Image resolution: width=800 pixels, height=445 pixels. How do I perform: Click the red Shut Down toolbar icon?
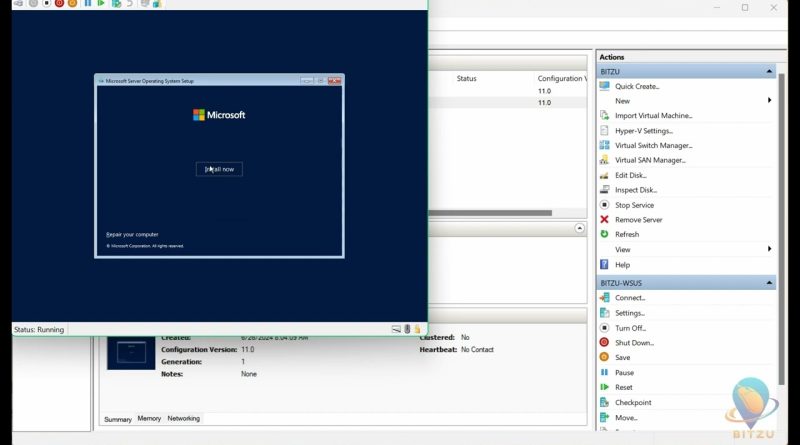pyautogui.click(x=59, y=3)
